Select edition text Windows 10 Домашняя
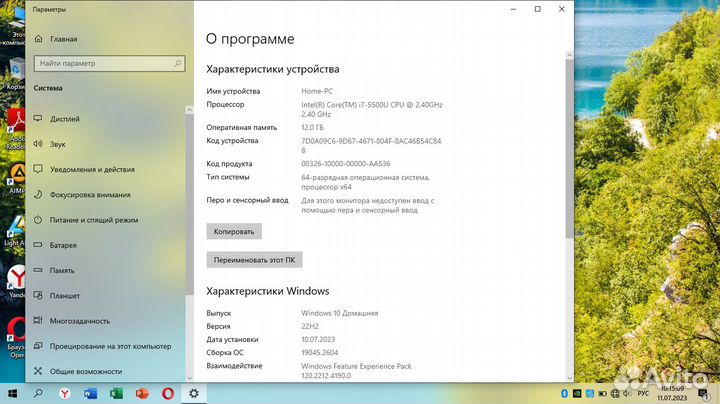The width and height of the screenshot is (720, 404). [x=340, y=313]
